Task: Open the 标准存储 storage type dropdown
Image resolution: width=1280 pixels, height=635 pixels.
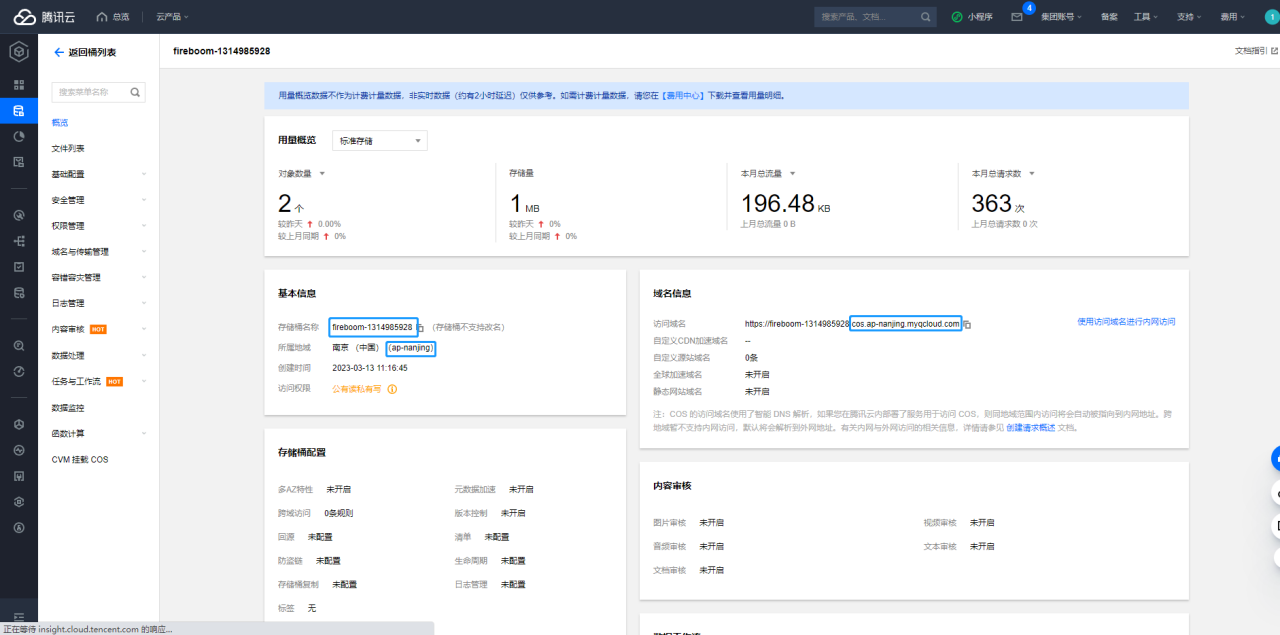Action: [379, 141]
